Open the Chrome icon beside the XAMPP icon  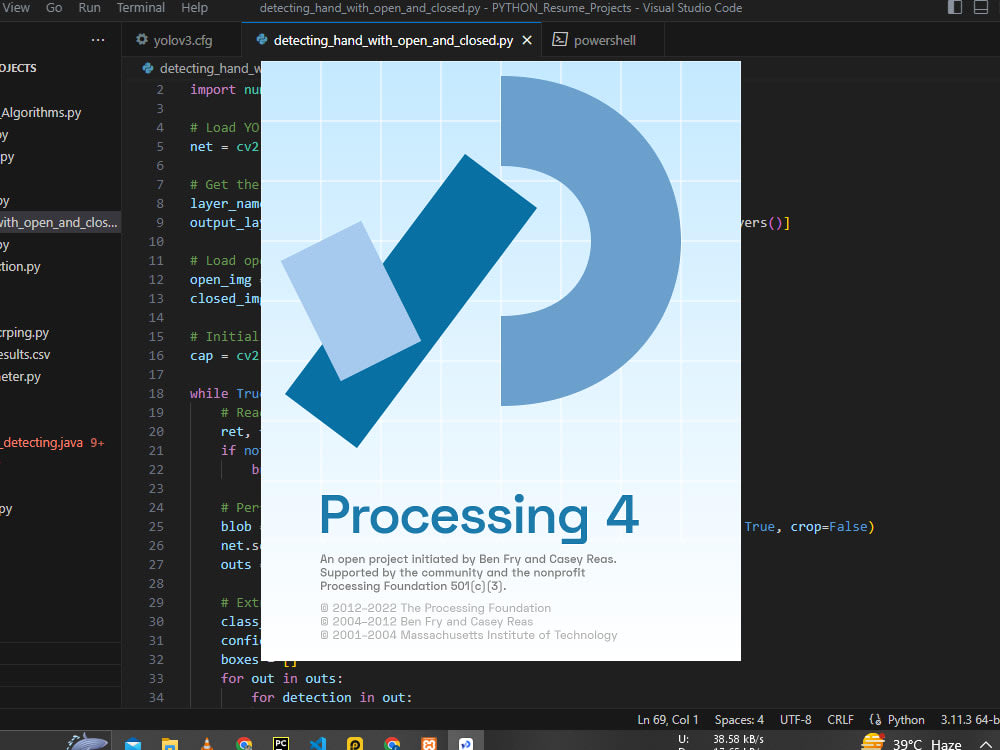pos(392,744)
